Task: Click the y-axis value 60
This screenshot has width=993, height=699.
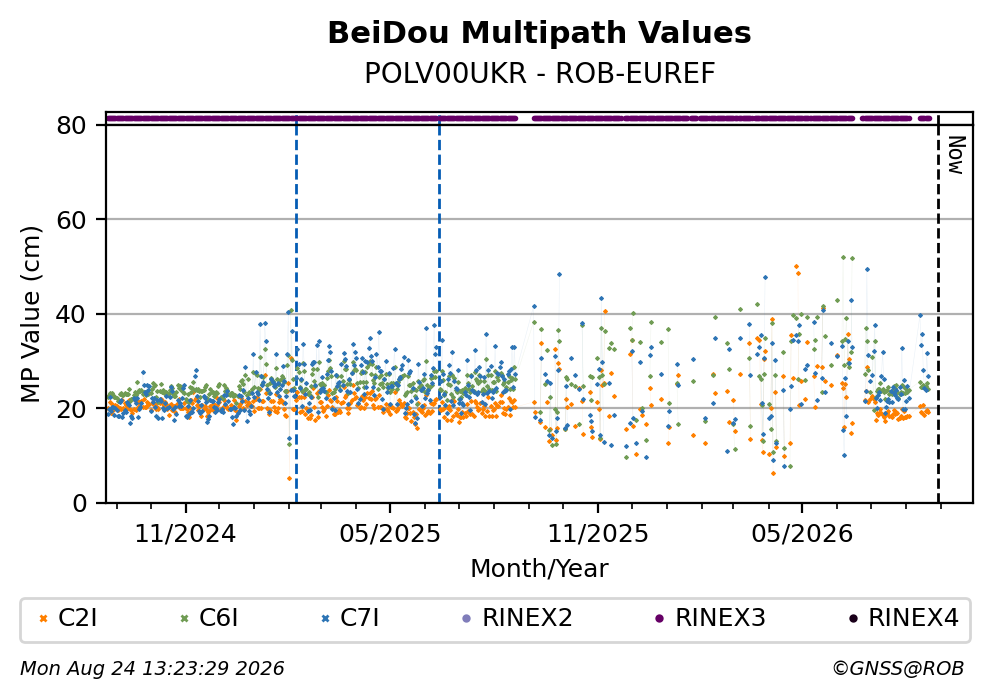Action: pyautogui.click(x=72, y=220)
